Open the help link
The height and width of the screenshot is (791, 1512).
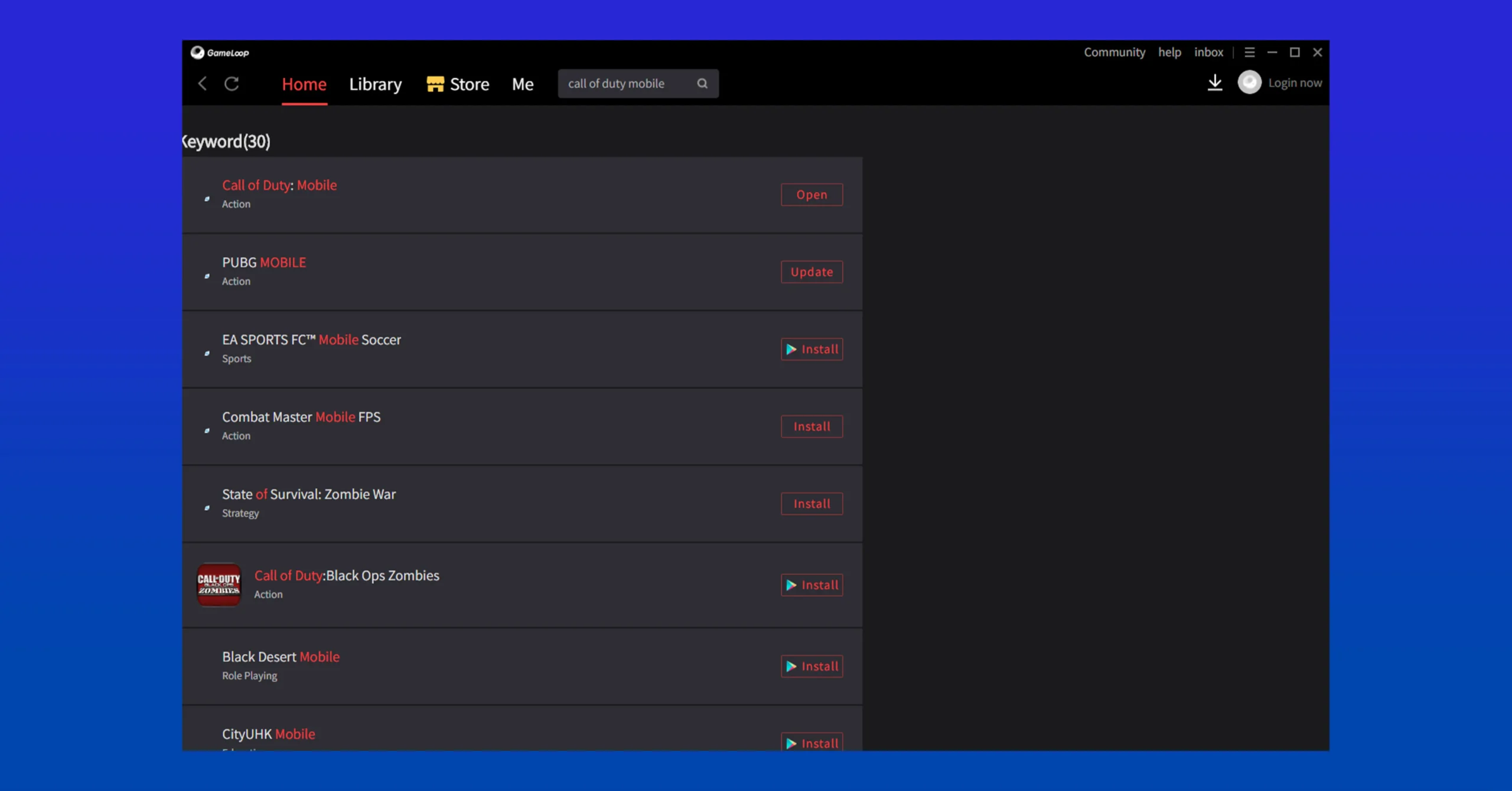click(x=1169, y=53)
